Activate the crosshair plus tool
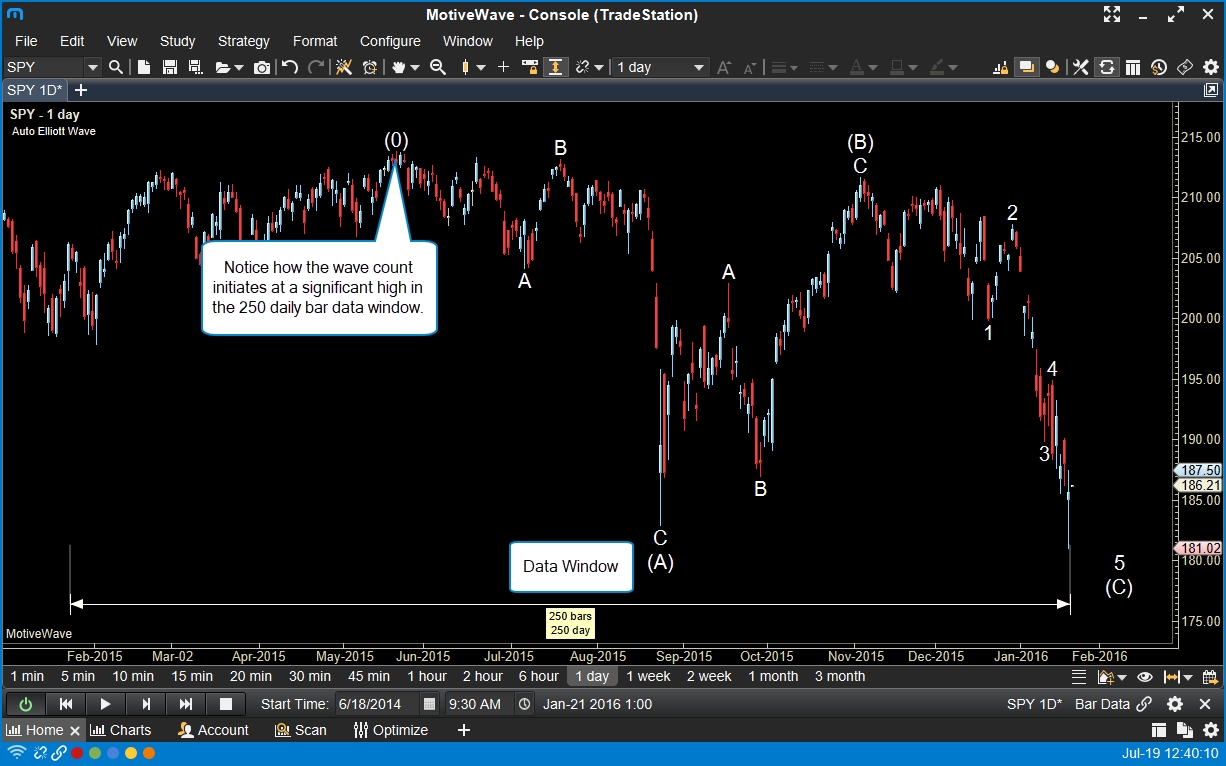The width and height of the screenshot is (1226, 766). 503,67
